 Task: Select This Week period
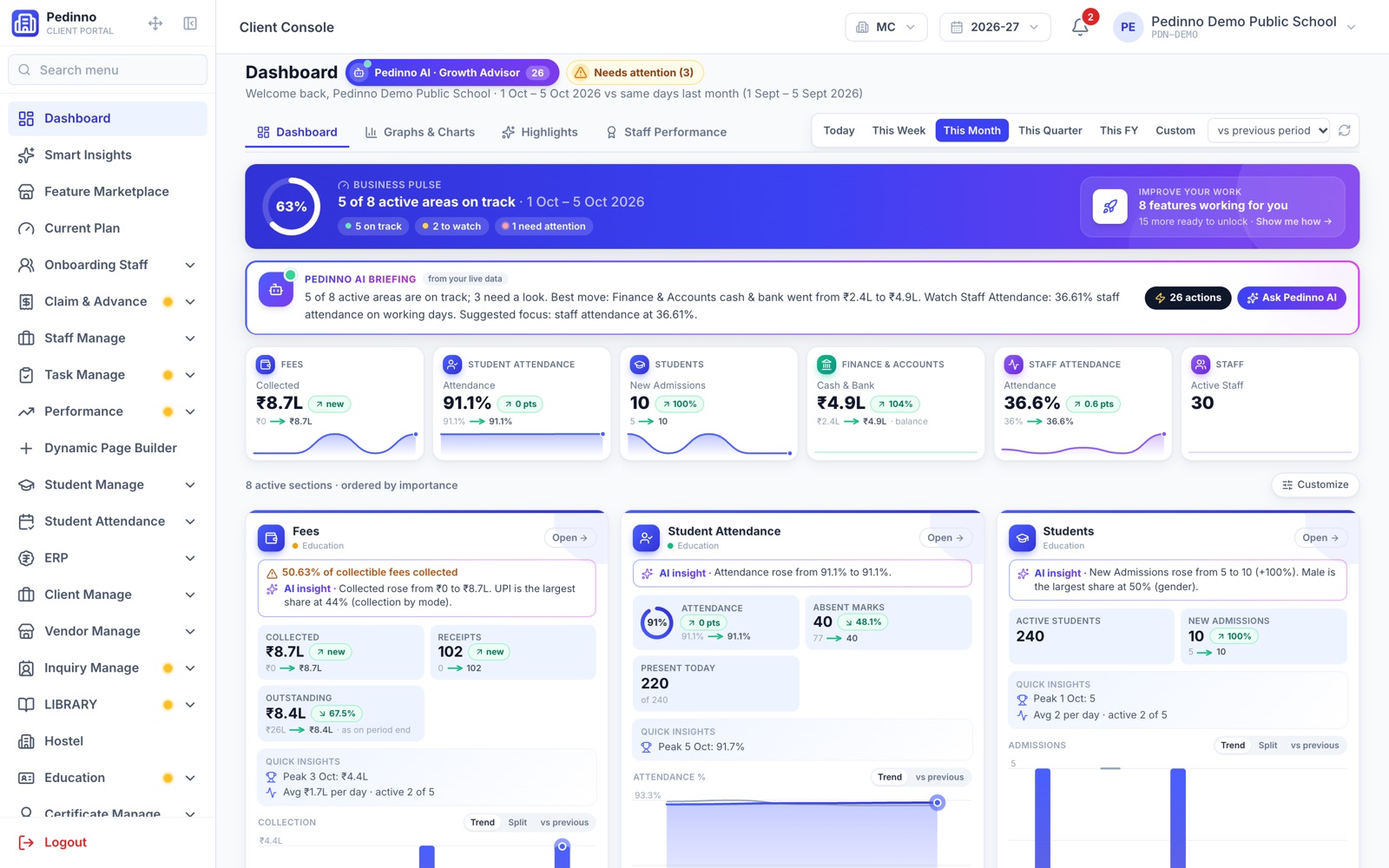pyautogui.click(x=899, y=130)
